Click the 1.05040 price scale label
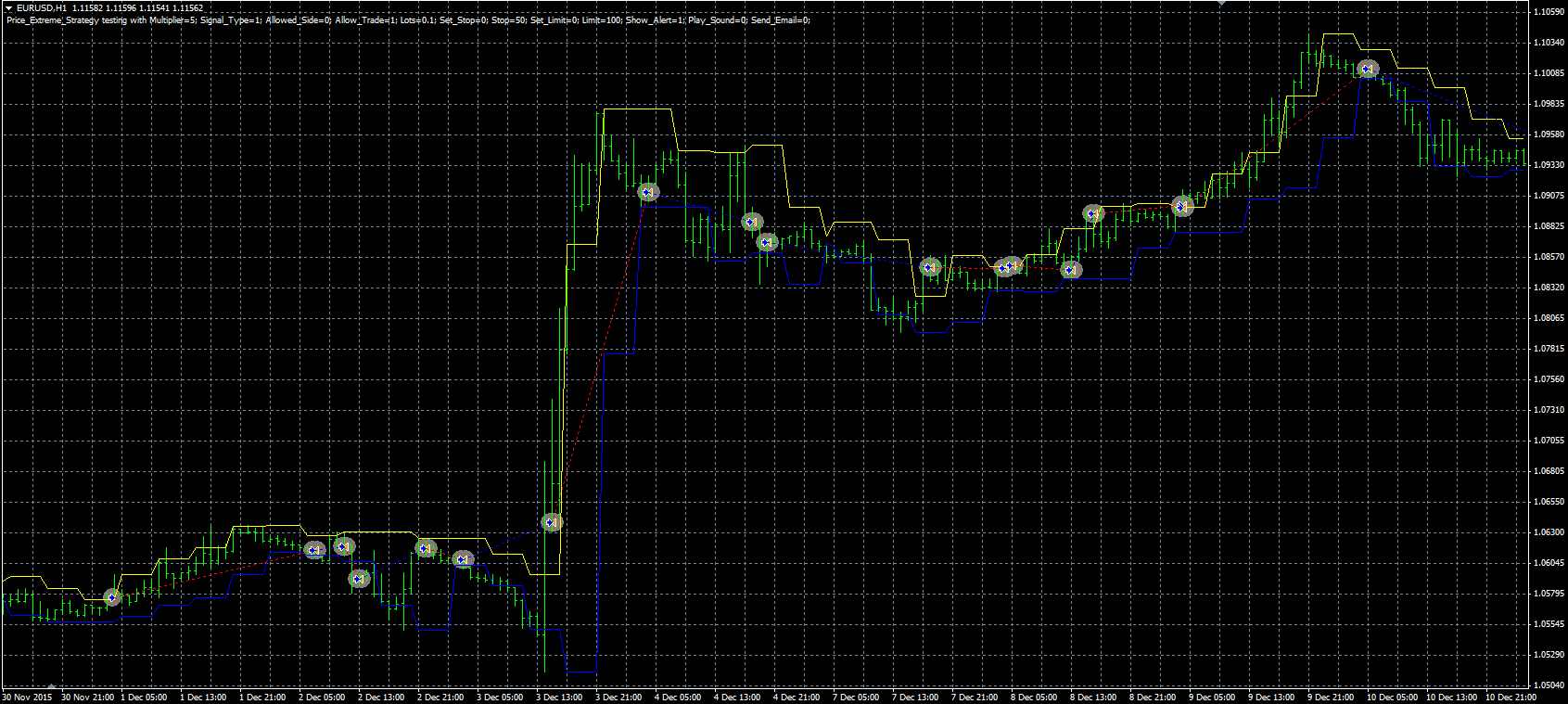Image resolution: width=1568 pixels, height=704 pixels. (1549, 685)
